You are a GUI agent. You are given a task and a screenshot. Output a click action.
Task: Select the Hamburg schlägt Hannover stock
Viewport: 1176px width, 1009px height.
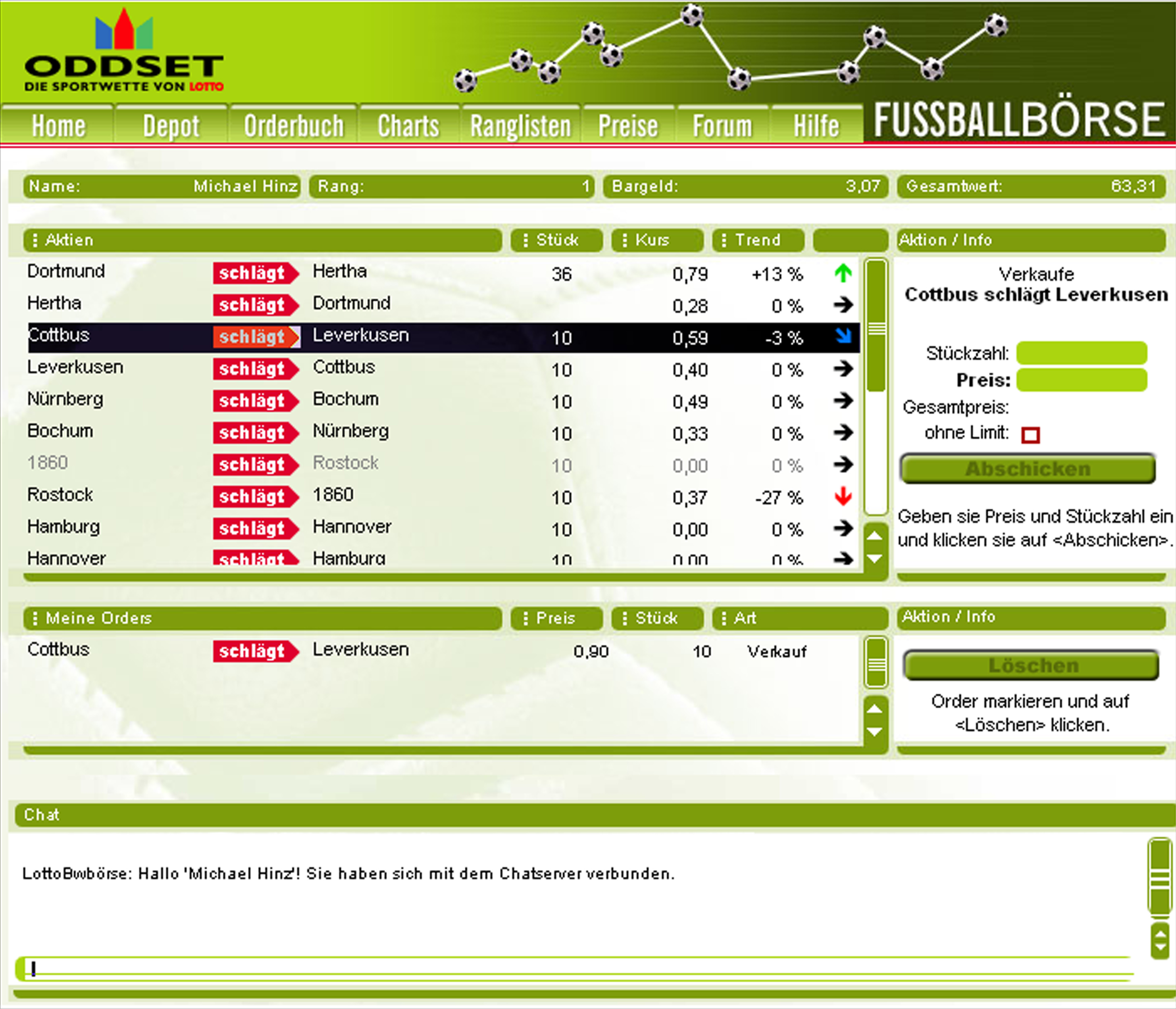443,529
